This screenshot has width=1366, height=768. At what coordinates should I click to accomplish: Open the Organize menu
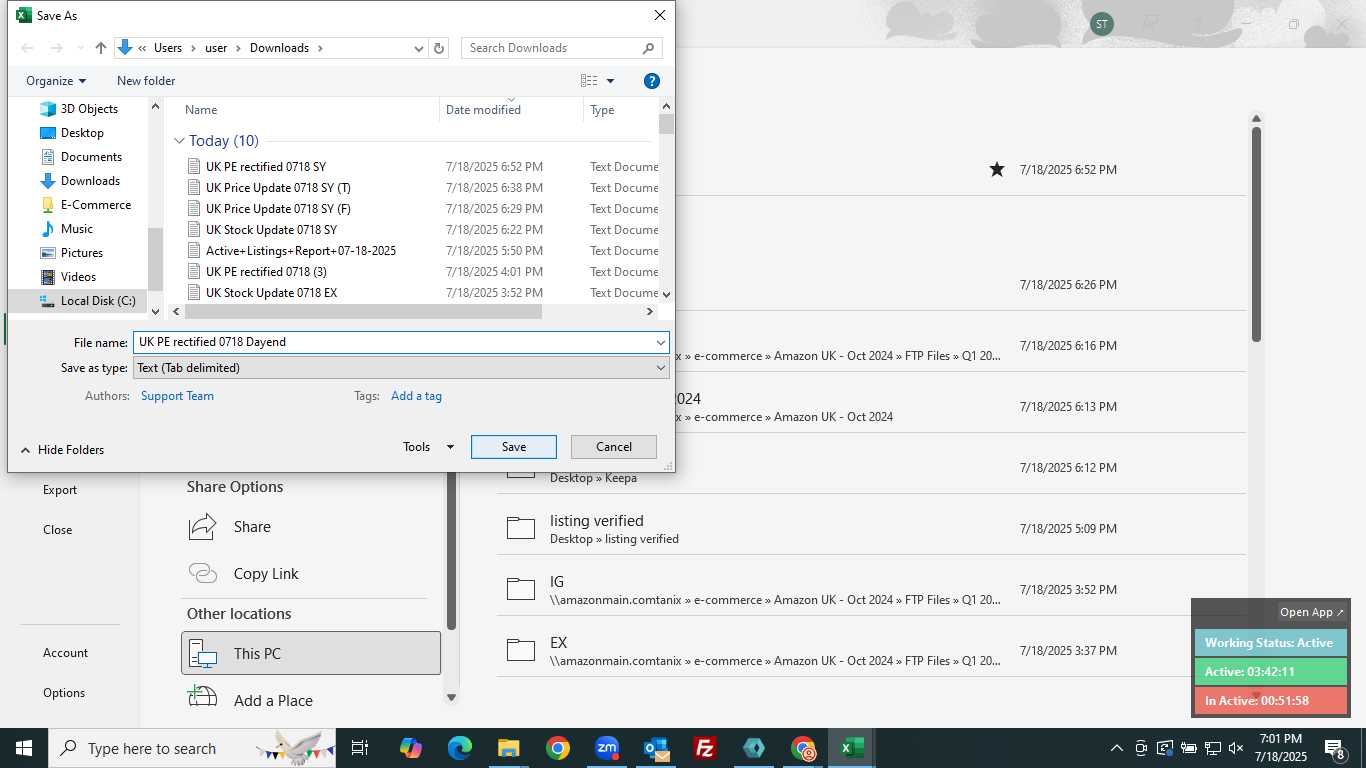click(56, 81)
